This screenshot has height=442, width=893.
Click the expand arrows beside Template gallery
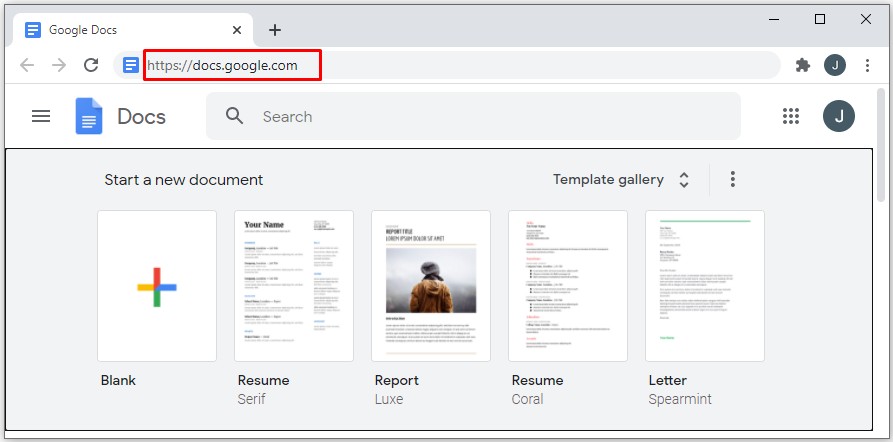[684, 180]
